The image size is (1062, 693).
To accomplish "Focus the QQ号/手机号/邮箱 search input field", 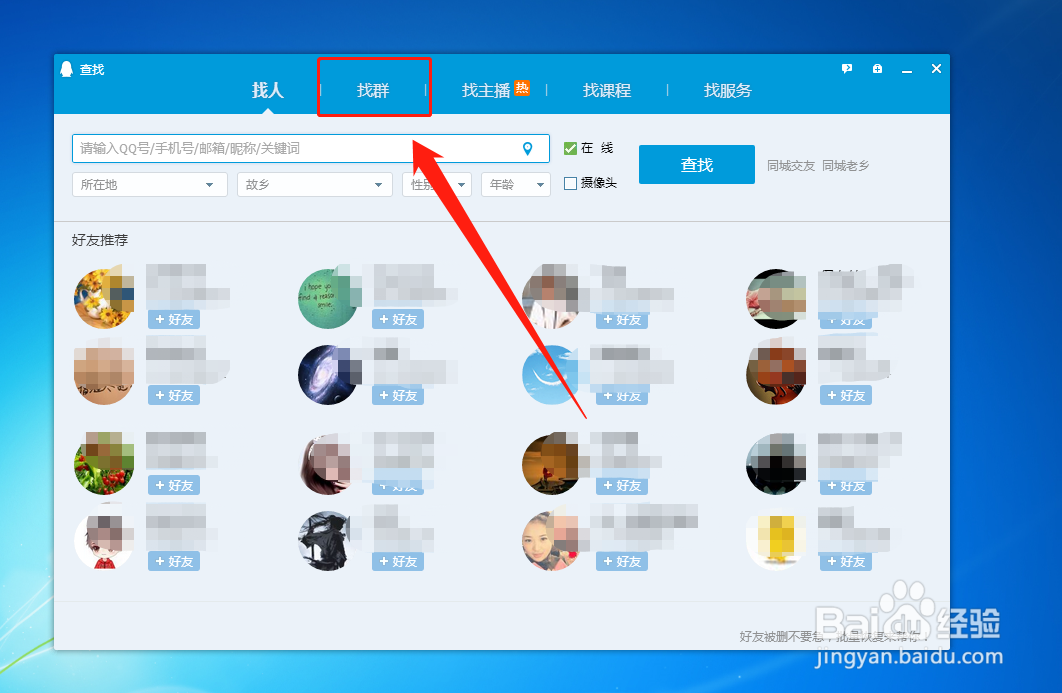I will click(x=310, y=148).
